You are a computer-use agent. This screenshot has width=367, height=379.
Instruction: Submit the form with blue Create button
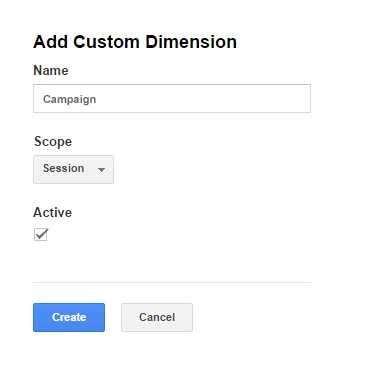point(69,317)
